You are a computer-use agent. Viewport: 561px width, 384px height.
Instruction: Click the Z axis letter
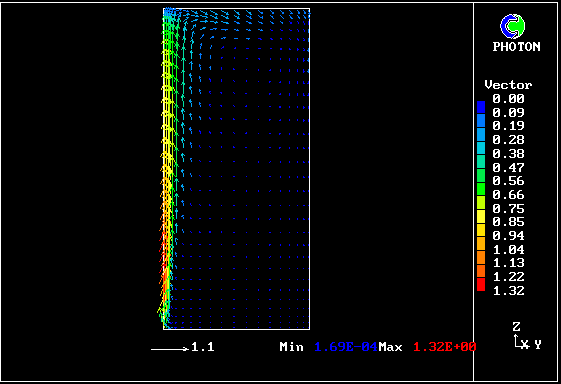(x=516, y=327)
